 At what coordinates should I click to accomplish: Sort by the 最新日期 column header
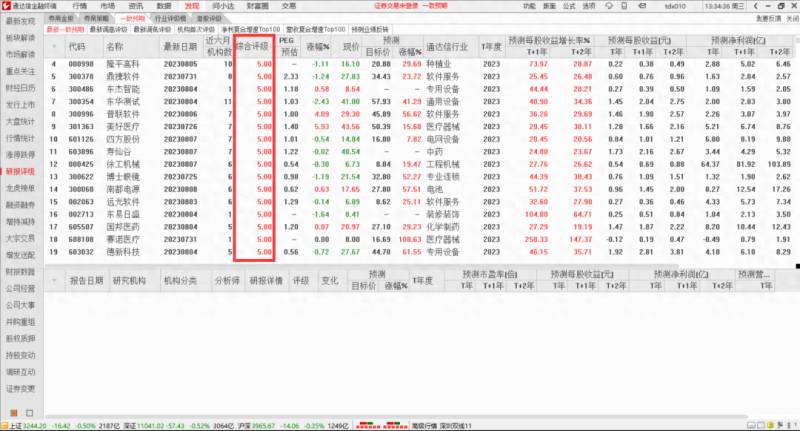click(x=180, y=46)
